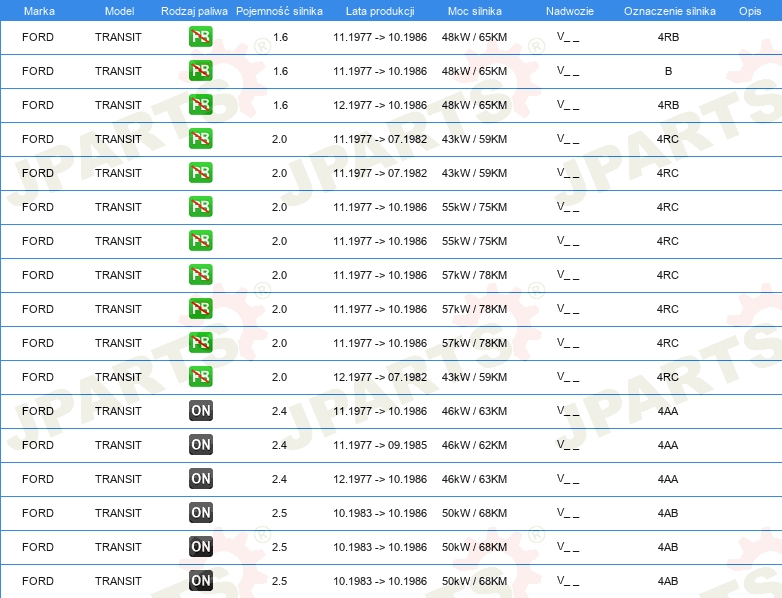The width and height of the screenshot is (782, 598).
Task: Click the 4RC cell in the 12.1977 -> 07.1982 row
Action: [x=668, y=377]
